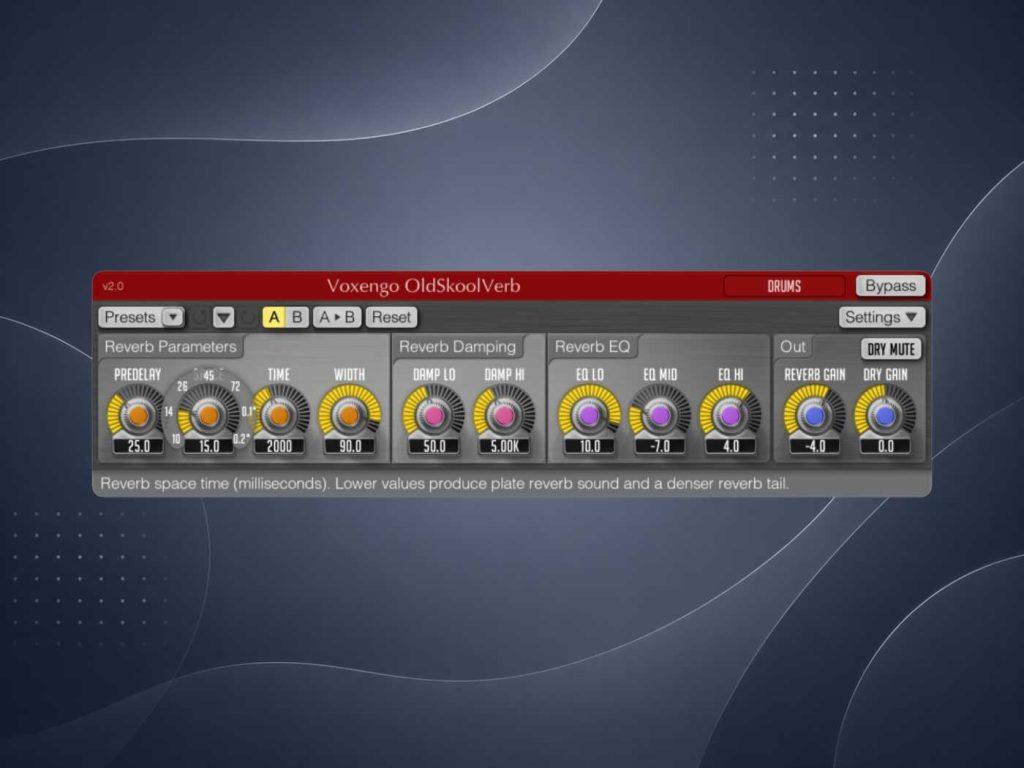Click the EQ Hi value 4.0
The width and height of the screenshot is (1024, 768).
point(731,447)
